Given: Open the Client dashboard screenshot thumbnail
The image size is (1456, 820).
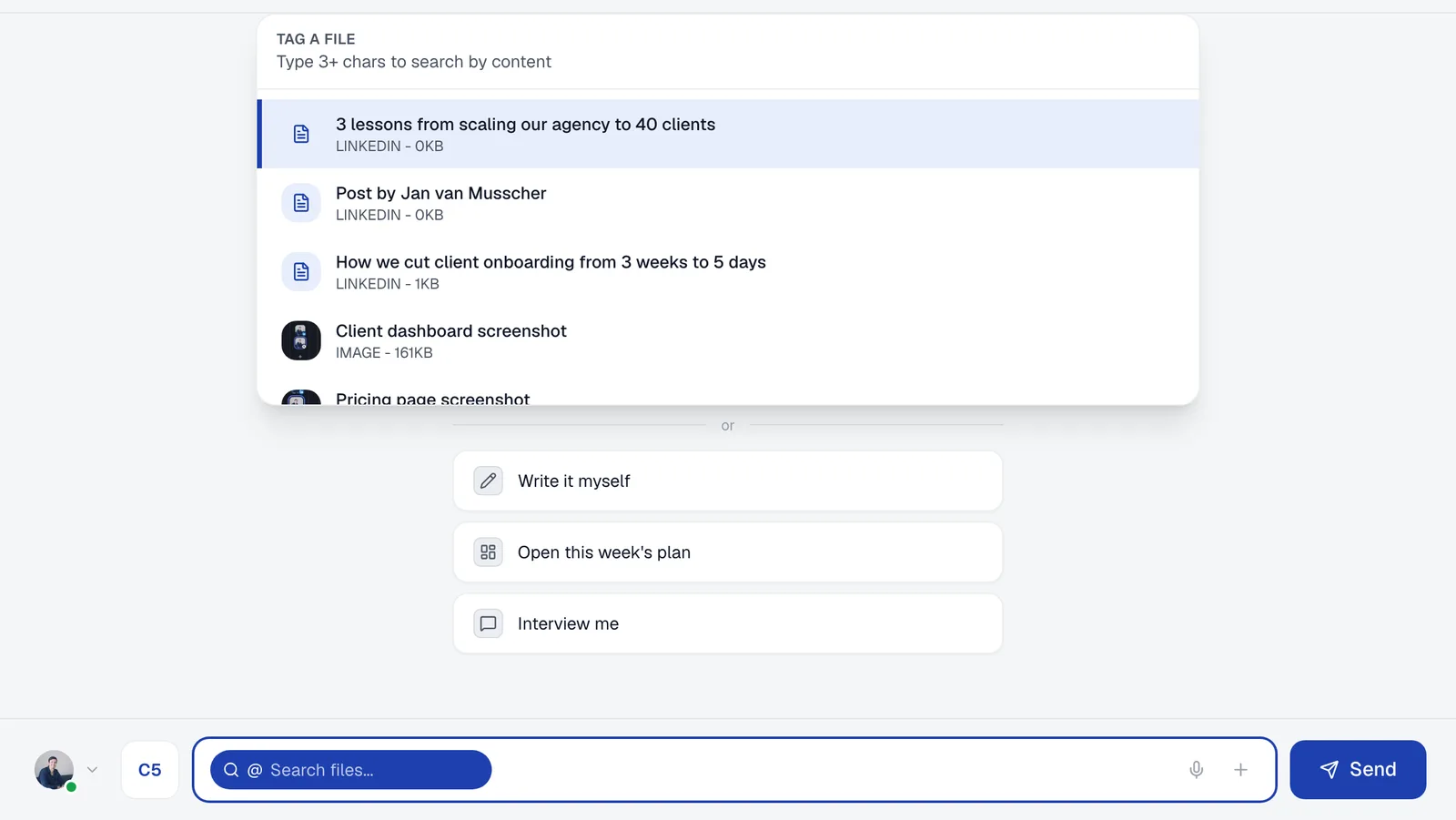Looking at the screenshot, I should (301, 340).
